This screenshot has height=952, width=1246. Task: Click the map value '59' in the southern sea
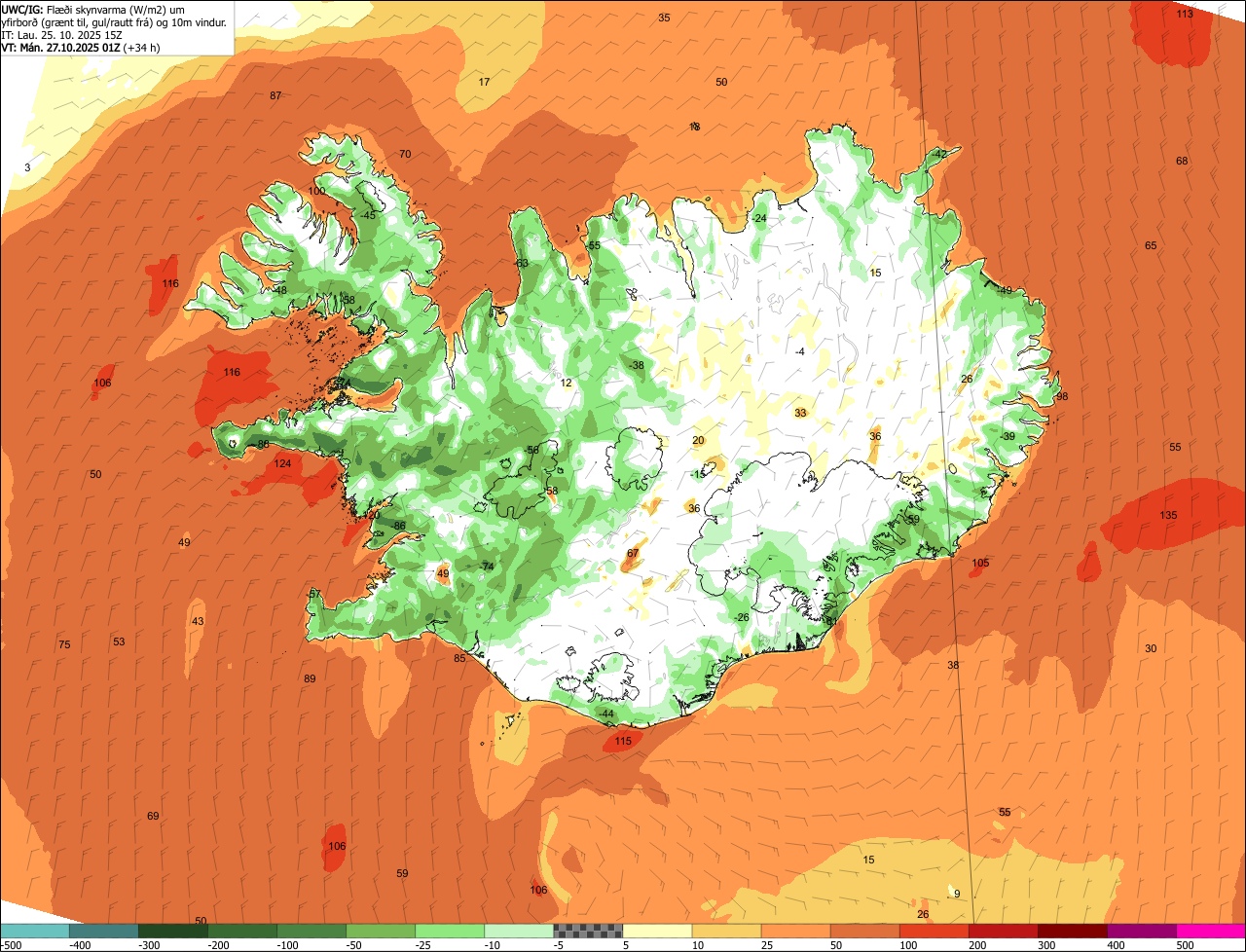pos(402,873)
